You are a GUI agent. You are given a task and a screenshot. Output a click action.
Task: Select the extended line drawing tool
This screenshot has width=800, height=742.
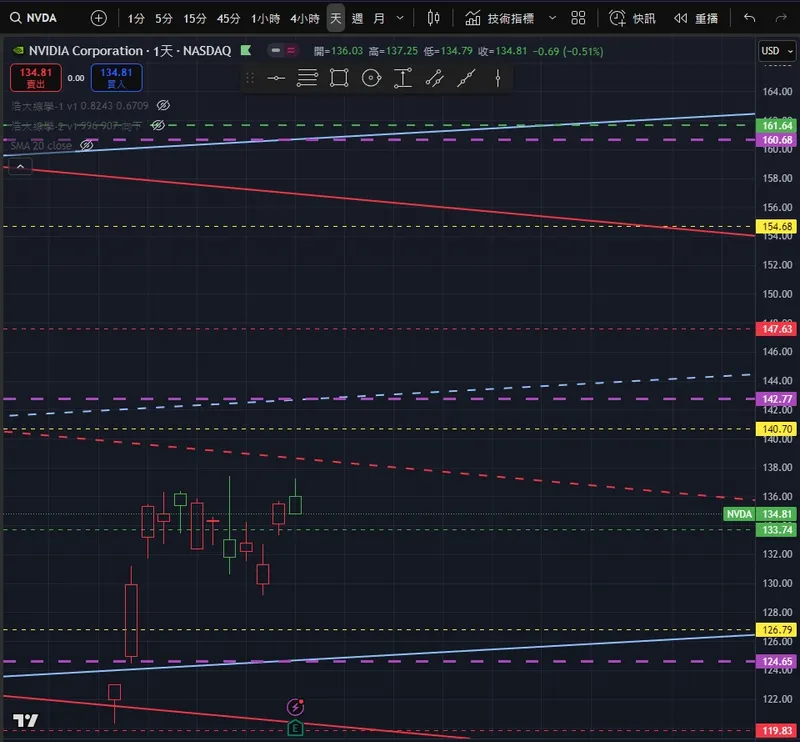click(466, 78)
